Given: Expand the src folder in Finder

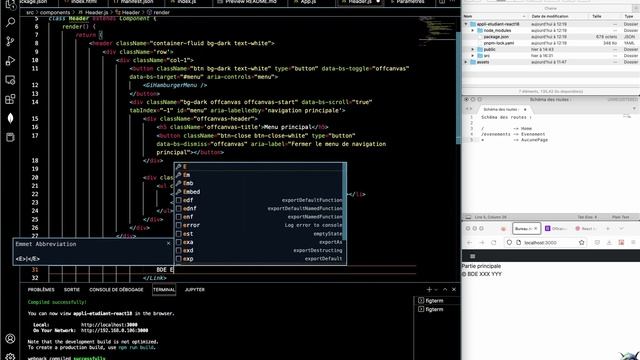Looking at the screenshot, I should point(473,56).
